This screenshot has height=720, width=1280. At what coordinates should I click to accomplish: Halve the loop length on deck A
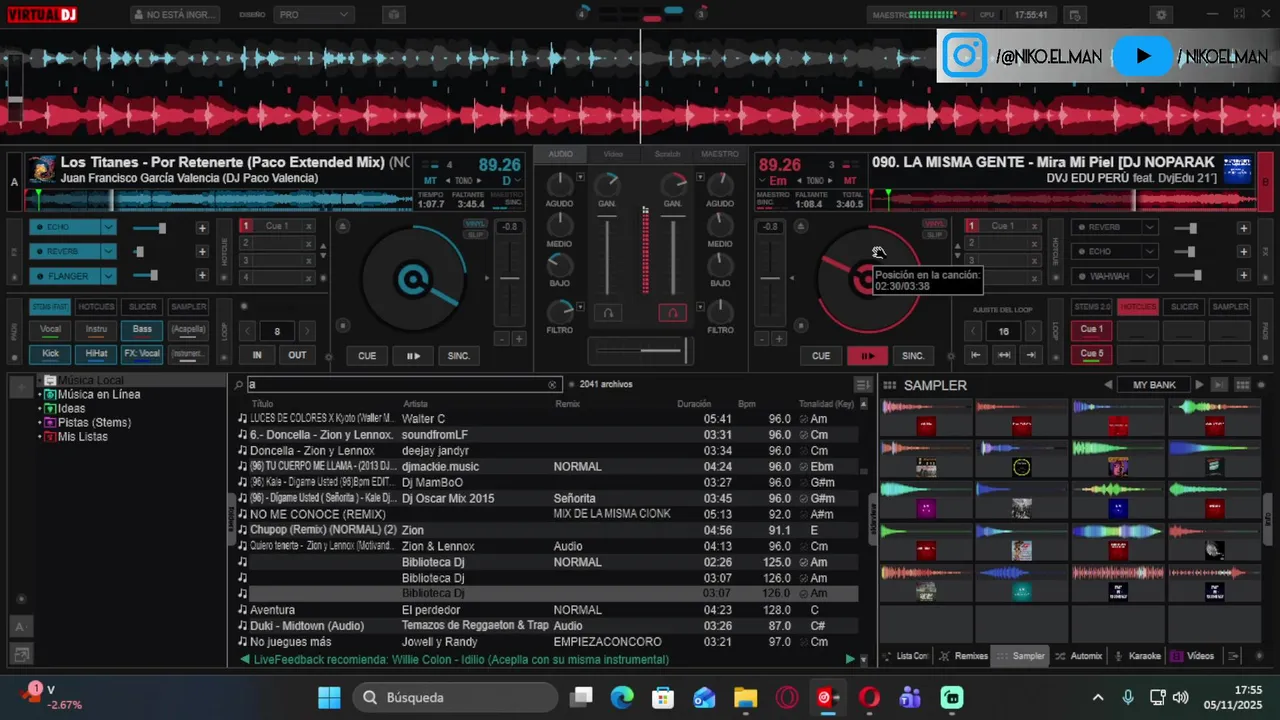point(248,331)
